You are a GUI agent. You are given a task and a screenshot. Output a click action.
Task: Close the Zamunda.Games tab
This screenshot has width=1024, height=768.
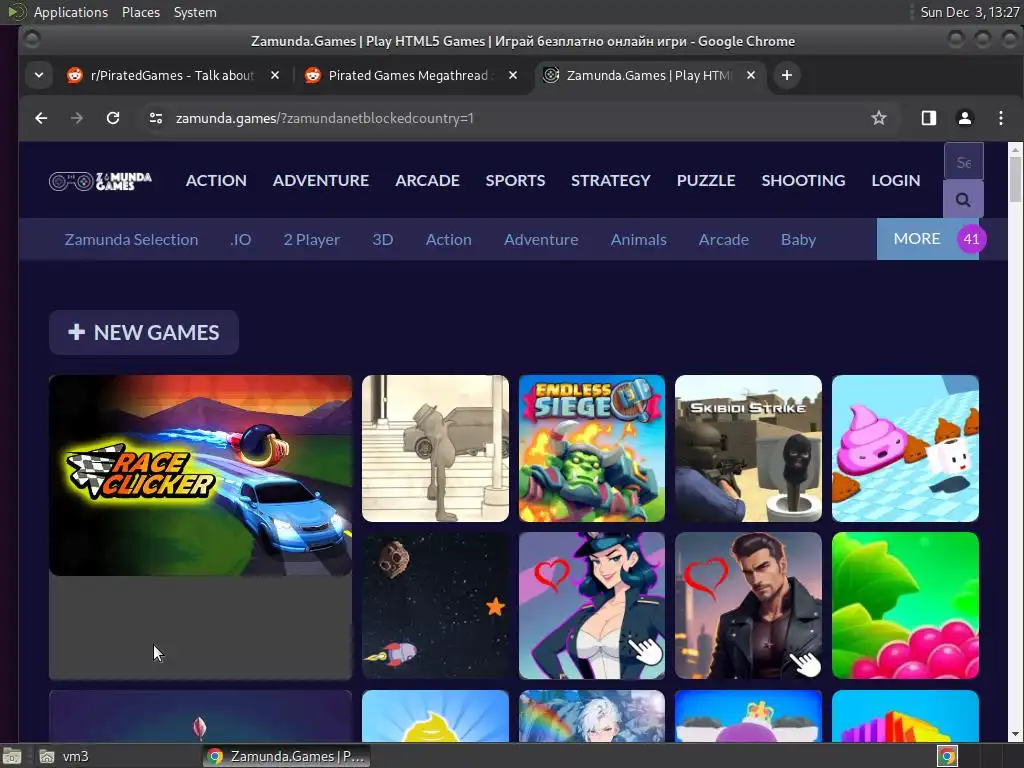click(751, 75)
